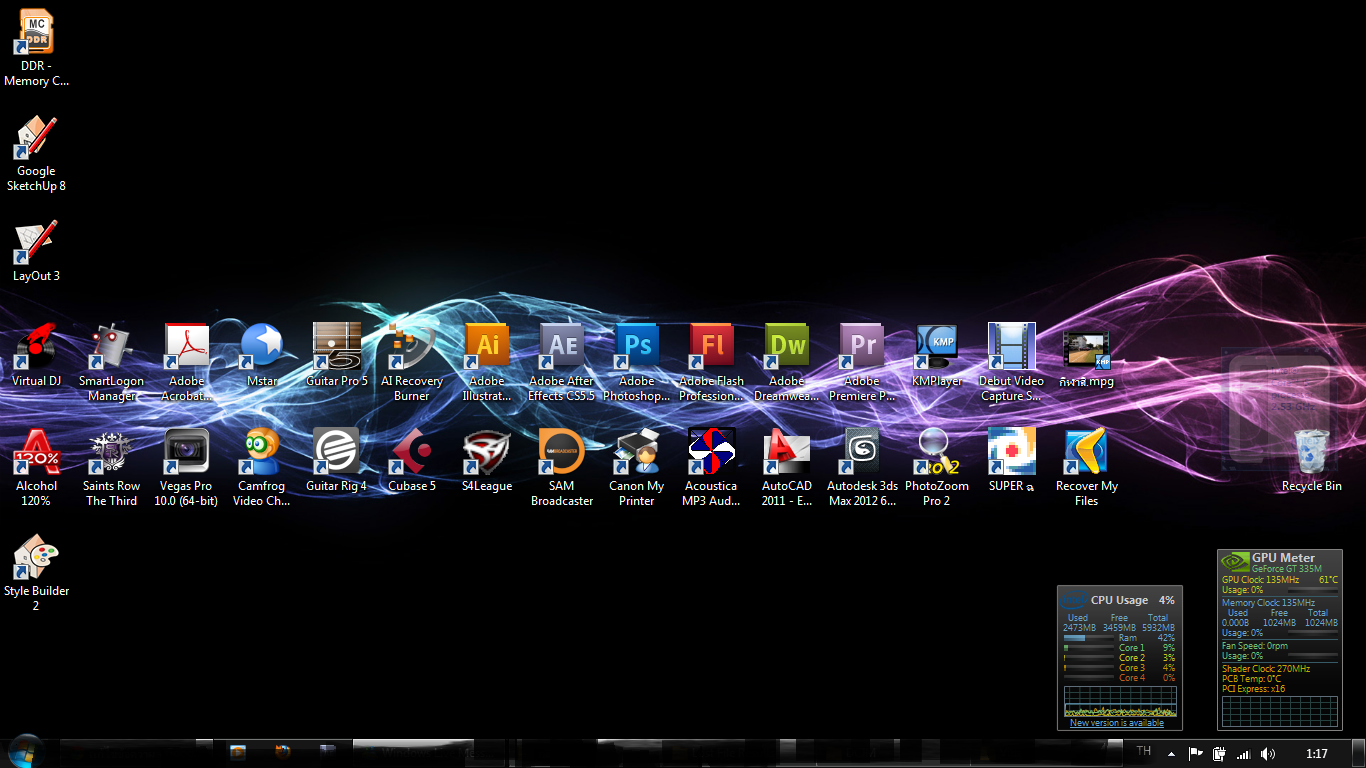Launch Vegas Pro 10.0 (64-bit)
Screen dimensions: 1366x768
pos(186,467)
